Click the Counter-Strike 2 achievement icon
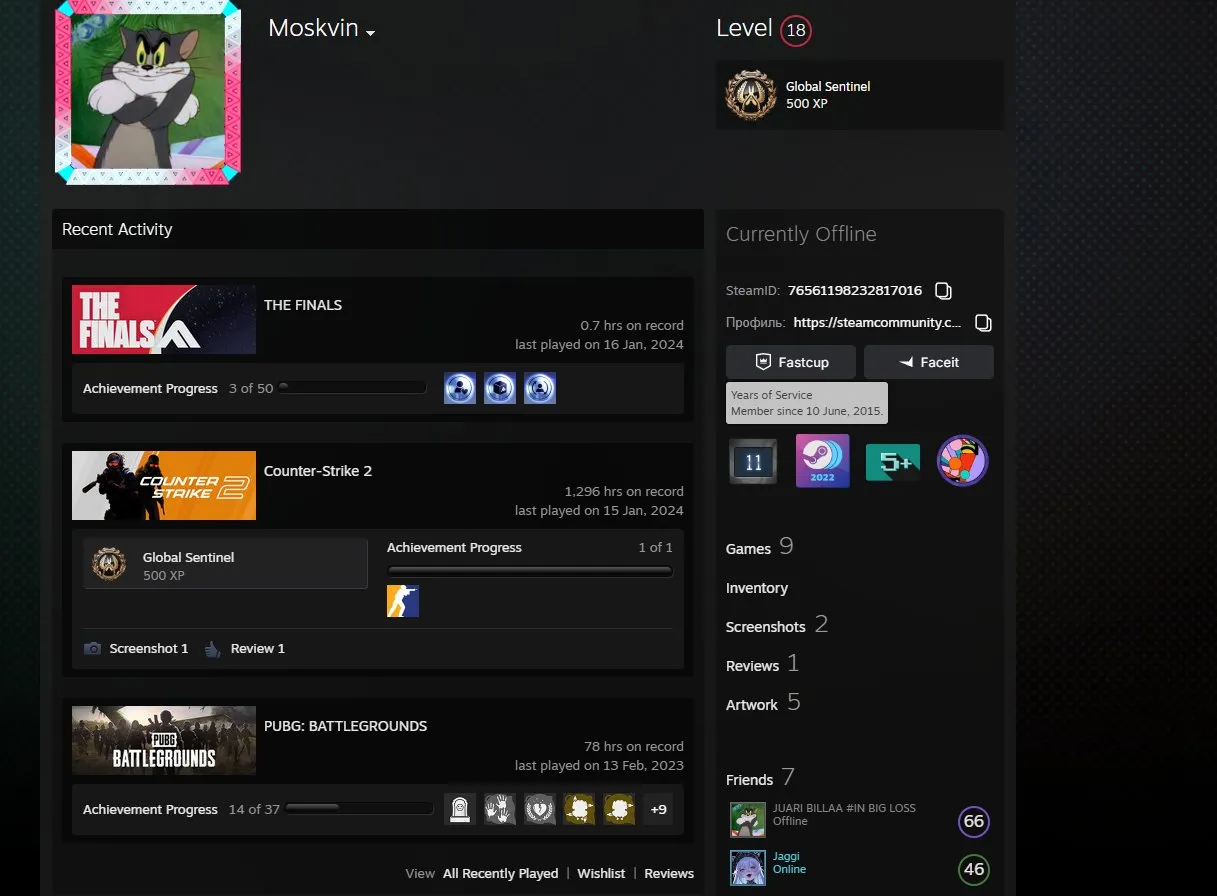This screenshot has width=1217, height=896. tap(403, 601)
